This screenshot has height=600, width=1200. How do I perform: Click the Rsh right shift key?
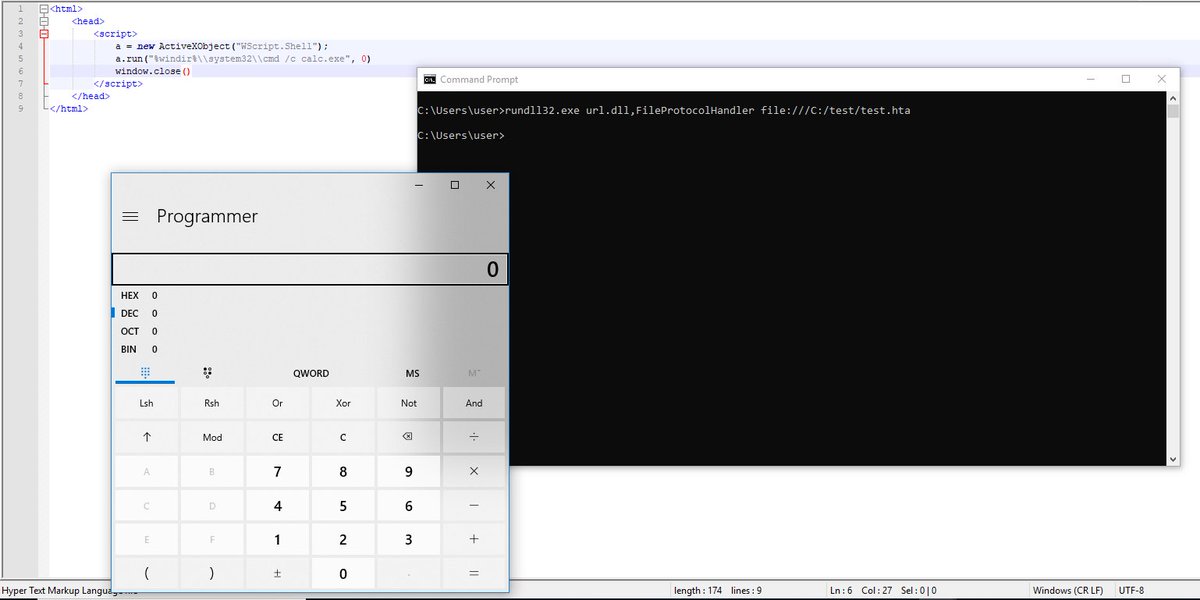(212, 403)
